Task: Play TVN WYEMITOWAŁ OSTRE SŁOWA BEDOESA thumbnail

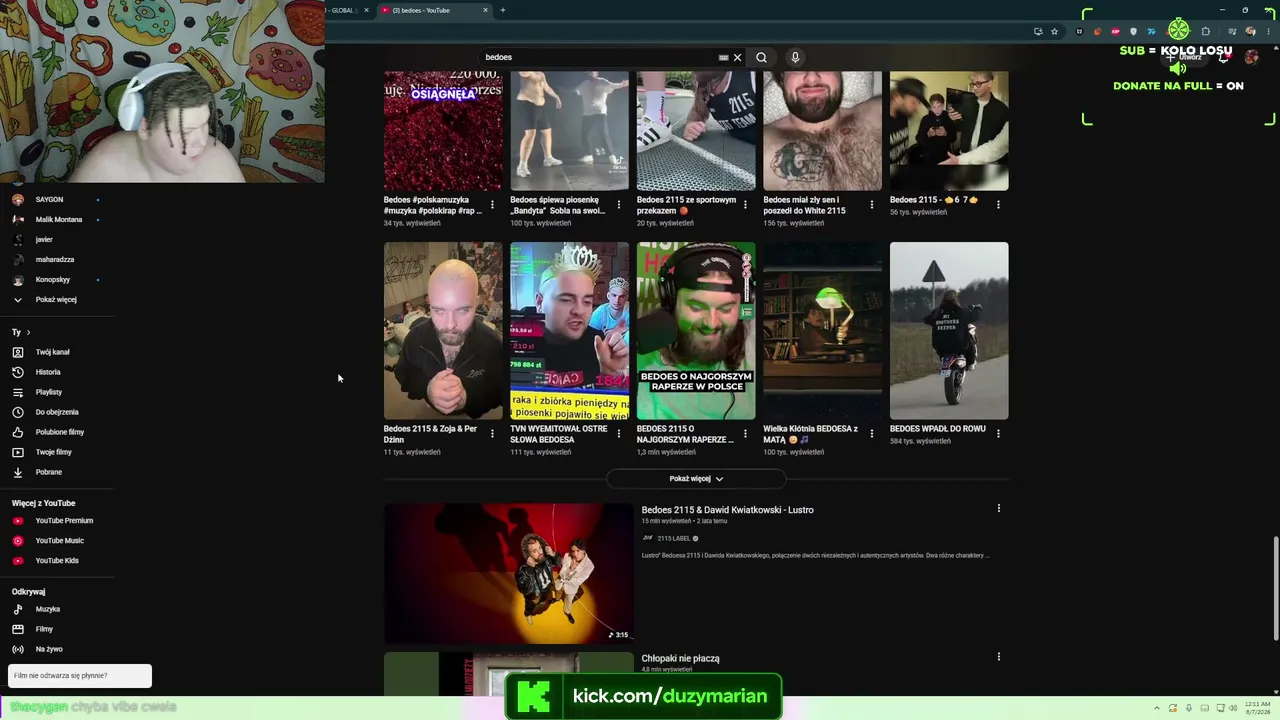Action: click(570, 330)
